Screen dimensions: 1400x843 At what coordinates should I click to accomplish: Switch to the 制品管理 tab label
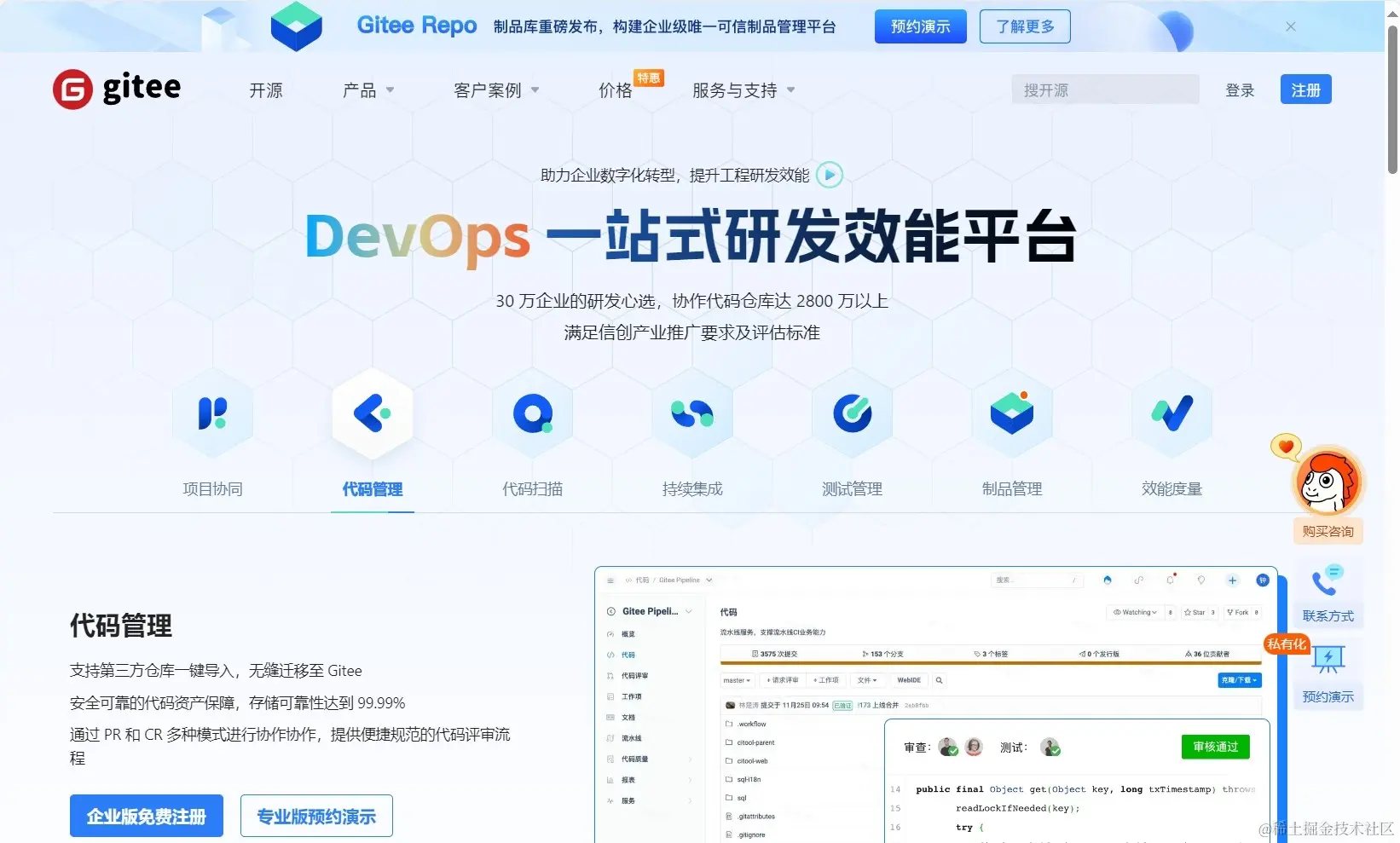pyautogui.click(x=1012, y=489)
